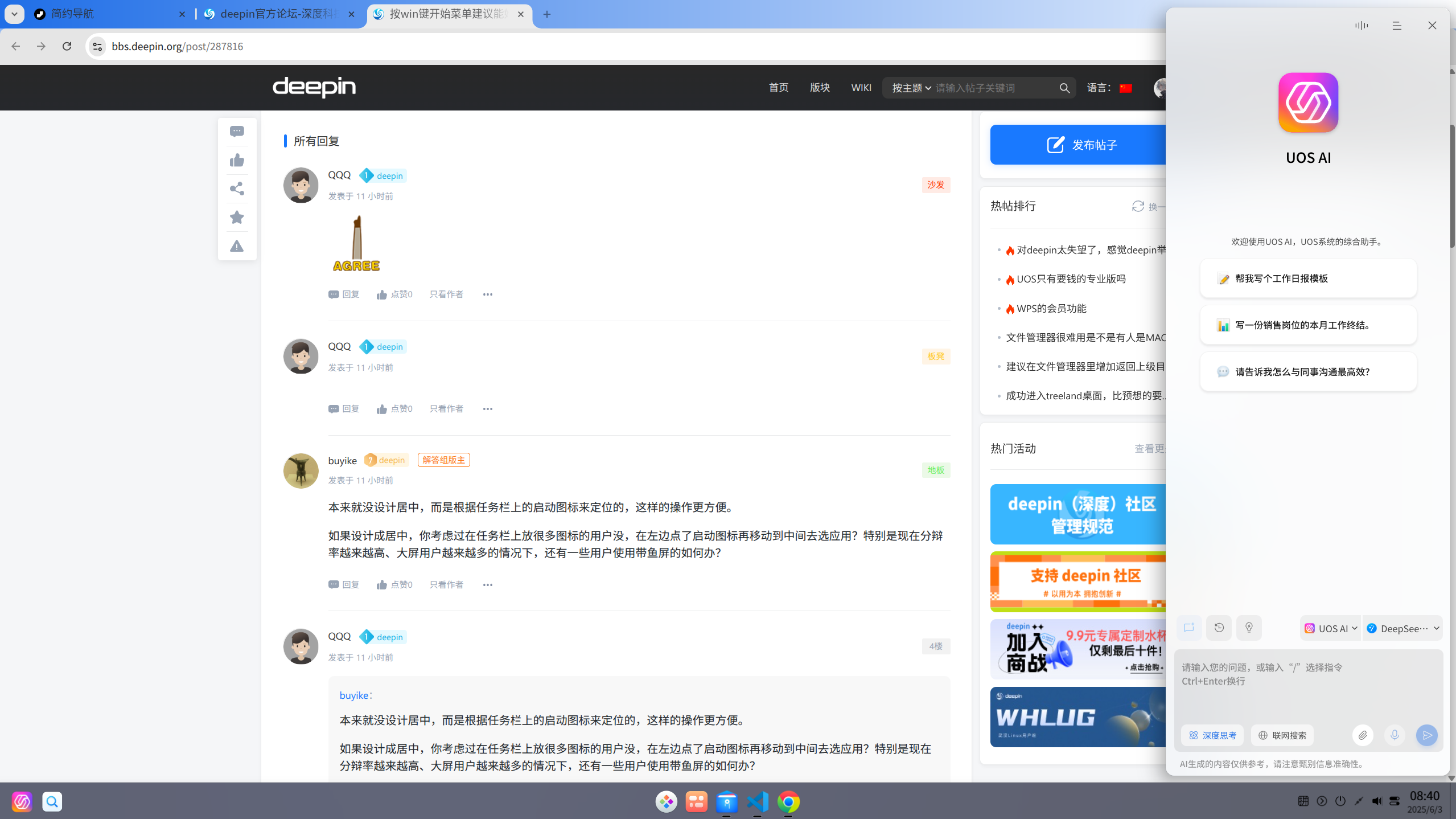Click the share icon in the left sidebar
Viewport: 1456px width, 819px height.
point(237,189)
